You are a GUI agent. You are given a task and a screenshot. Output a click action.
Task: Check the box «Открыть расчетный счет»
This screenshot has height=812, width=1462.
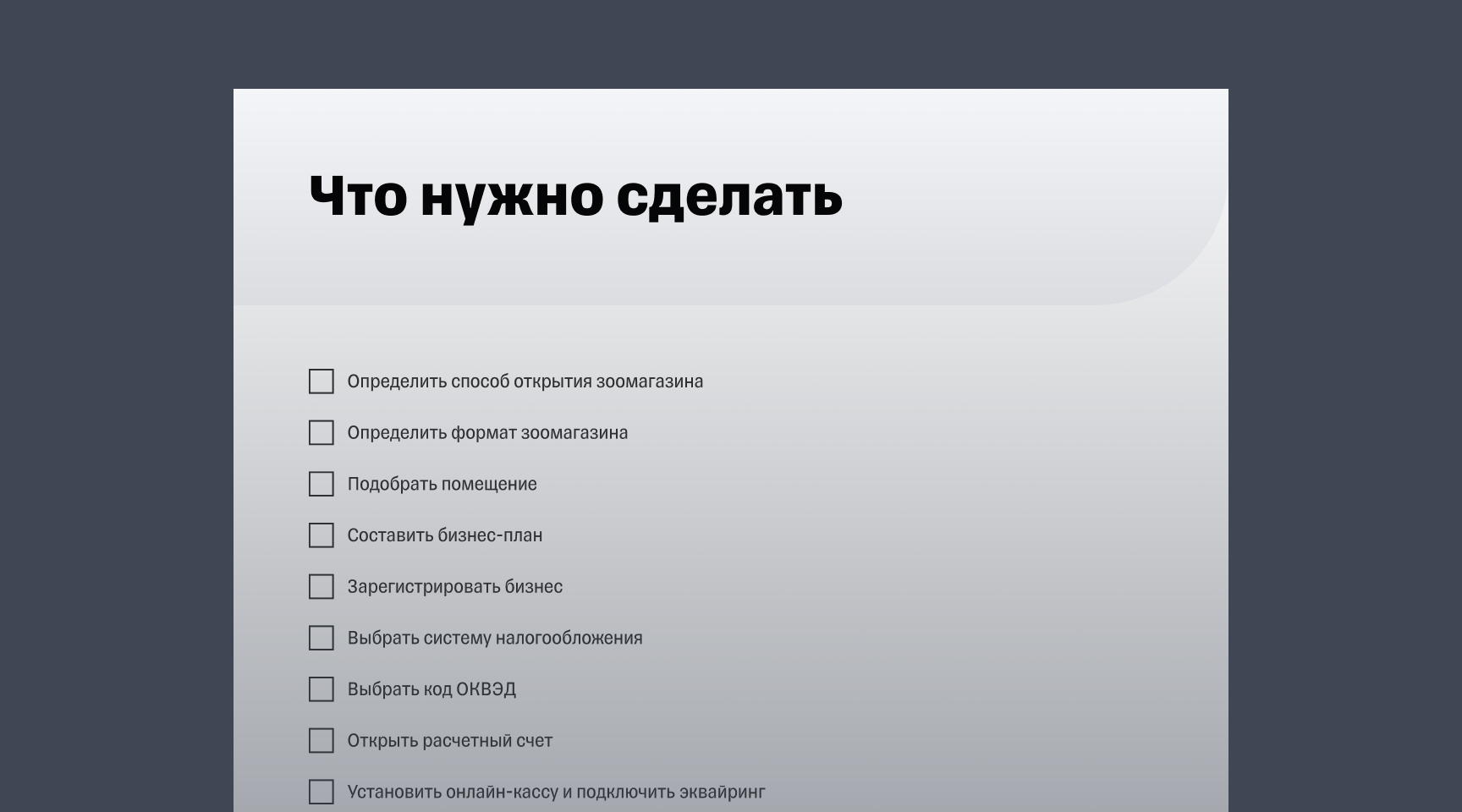click(322, 740)
